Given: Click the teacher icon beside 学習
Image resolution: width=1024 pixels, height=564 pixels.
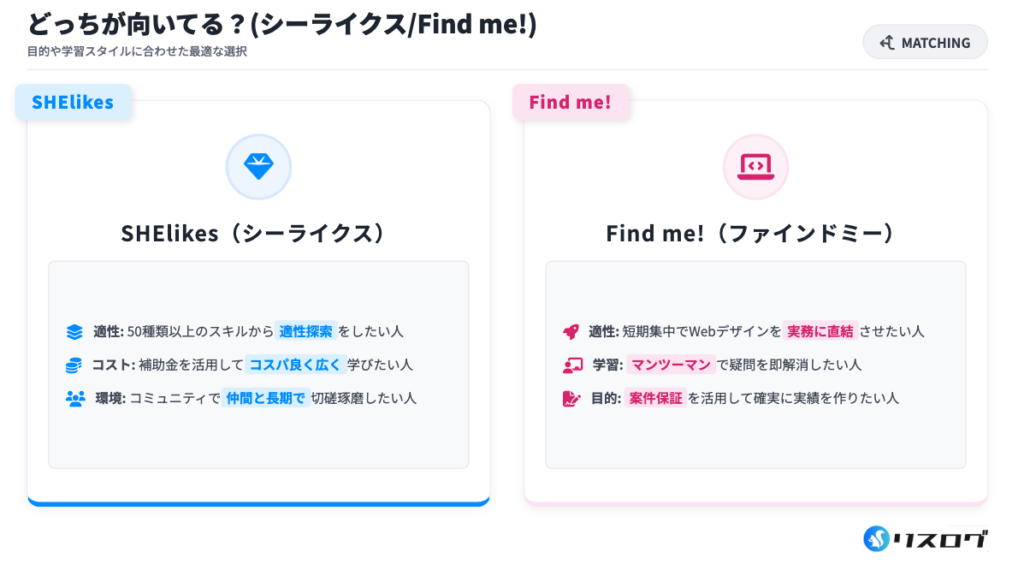Looking at the screenshot, I should (572, 365).
